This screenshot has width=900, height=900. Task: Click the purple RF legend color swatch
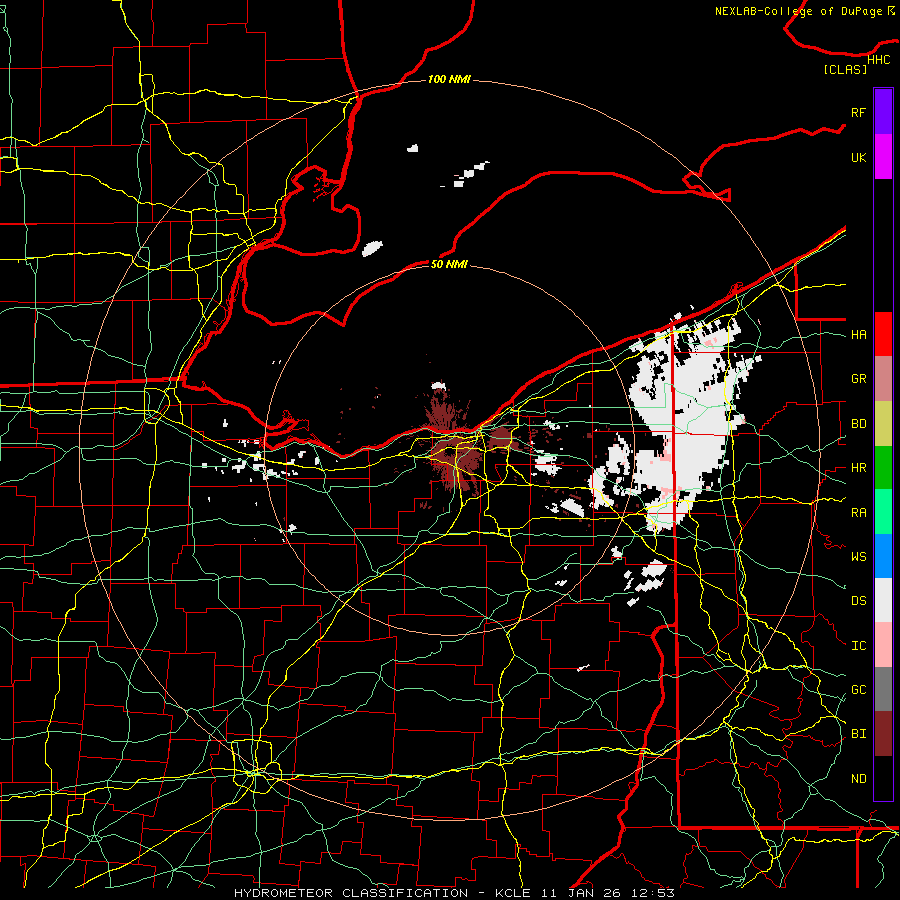883,112
